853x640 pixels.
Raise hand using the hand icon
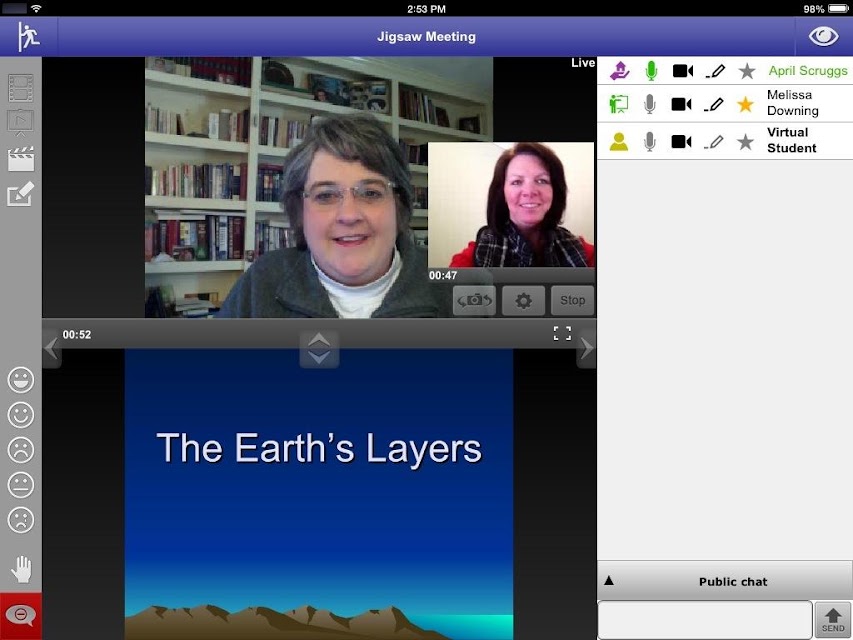[21, 569]
